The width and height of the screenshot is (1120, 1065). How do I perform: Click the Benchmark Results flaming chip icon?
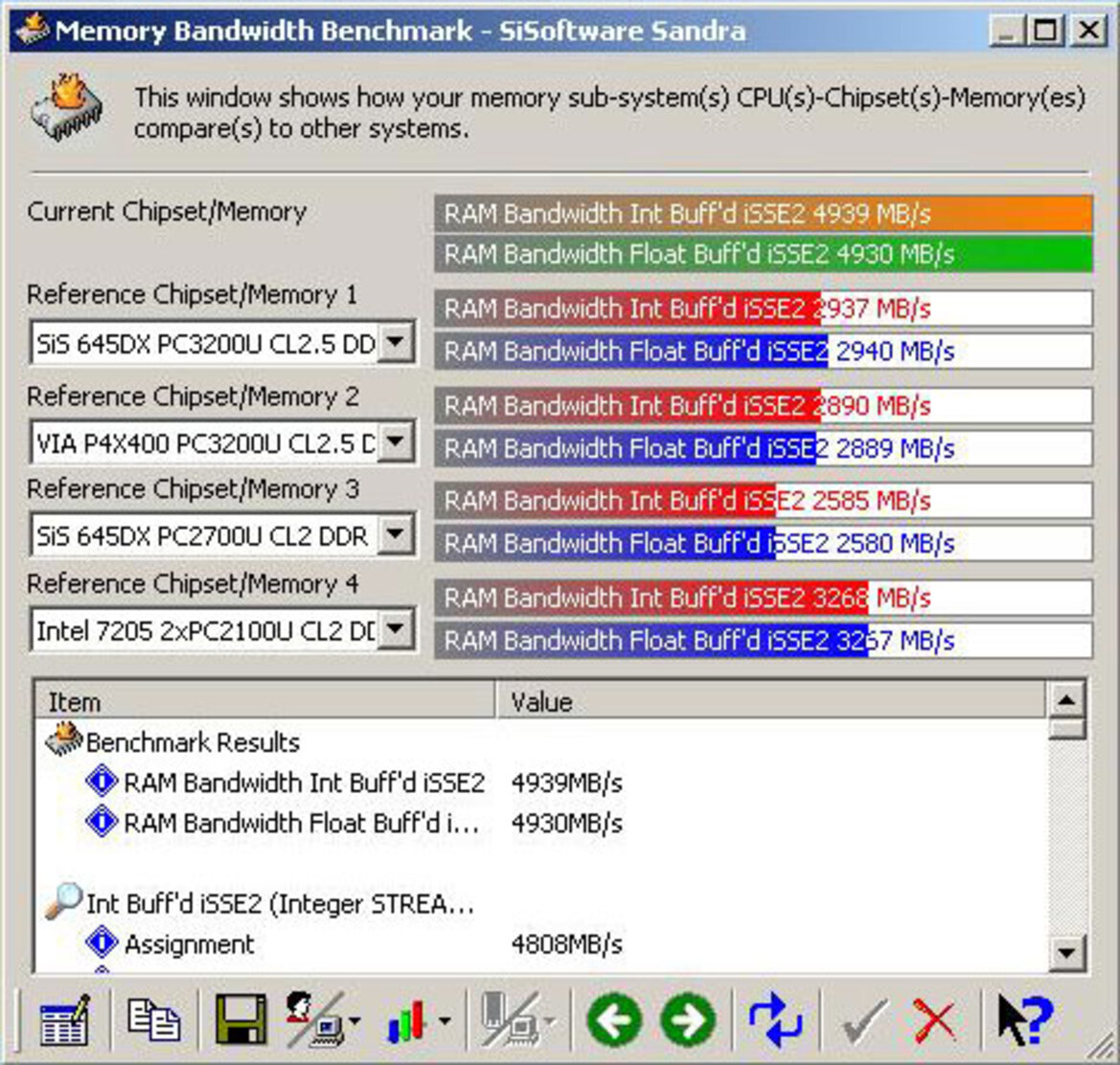[63, 739]
